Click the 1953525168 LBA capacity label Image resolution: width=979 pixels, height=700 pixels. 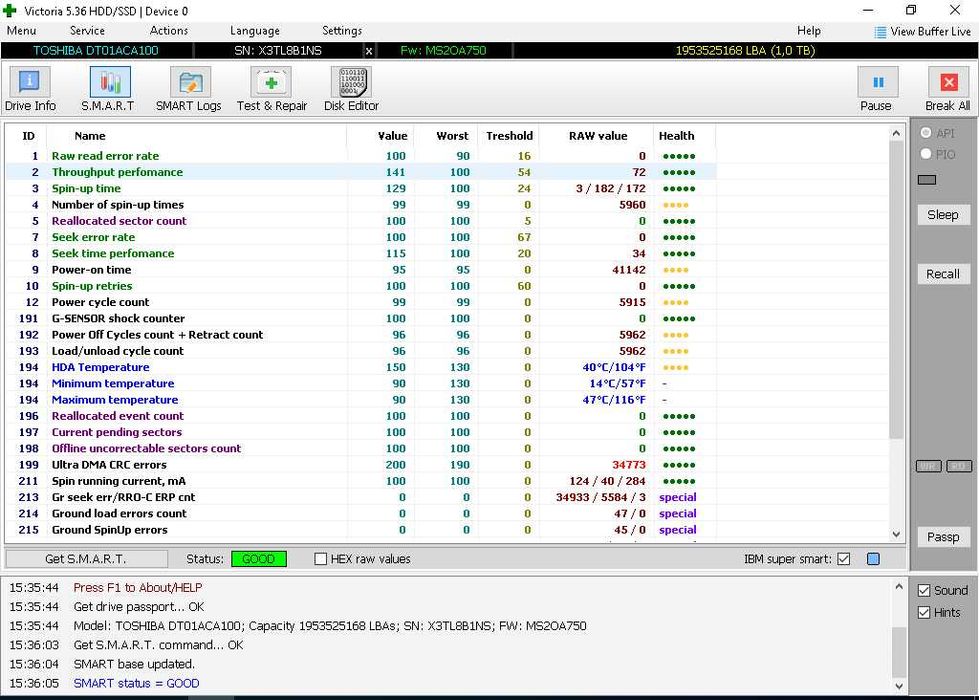(x=745, y=51)
